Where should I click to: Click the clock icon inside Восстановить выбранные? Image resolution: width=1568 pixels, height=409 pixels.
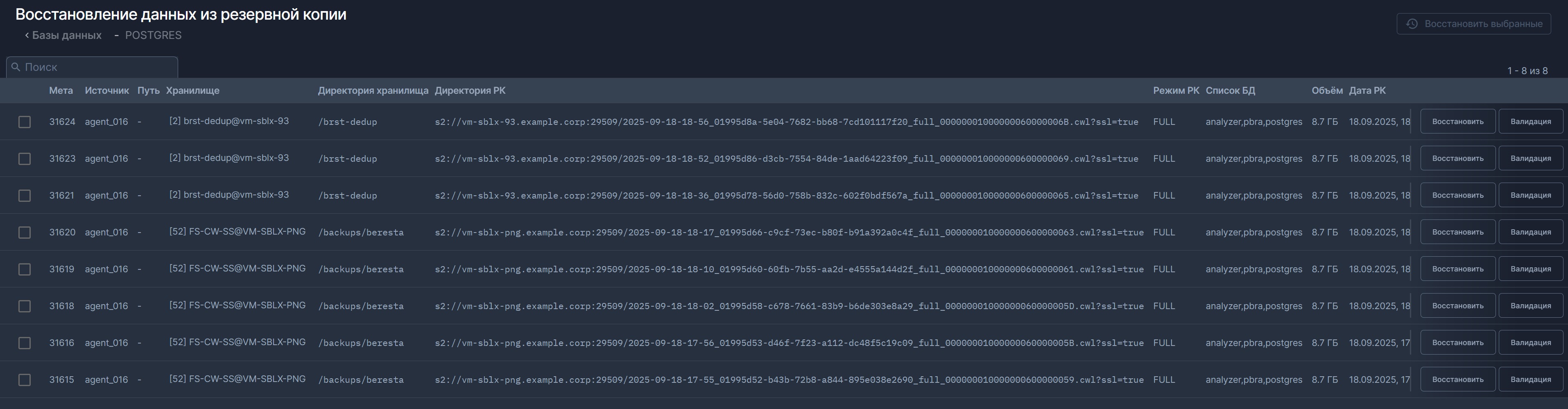click(x=1411, y=24)
